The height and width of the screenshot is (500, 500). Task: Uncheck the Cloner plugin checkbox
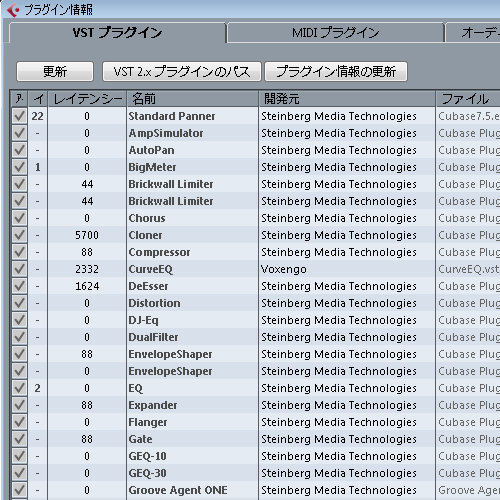pyautogui.click(x=19, y=235)
